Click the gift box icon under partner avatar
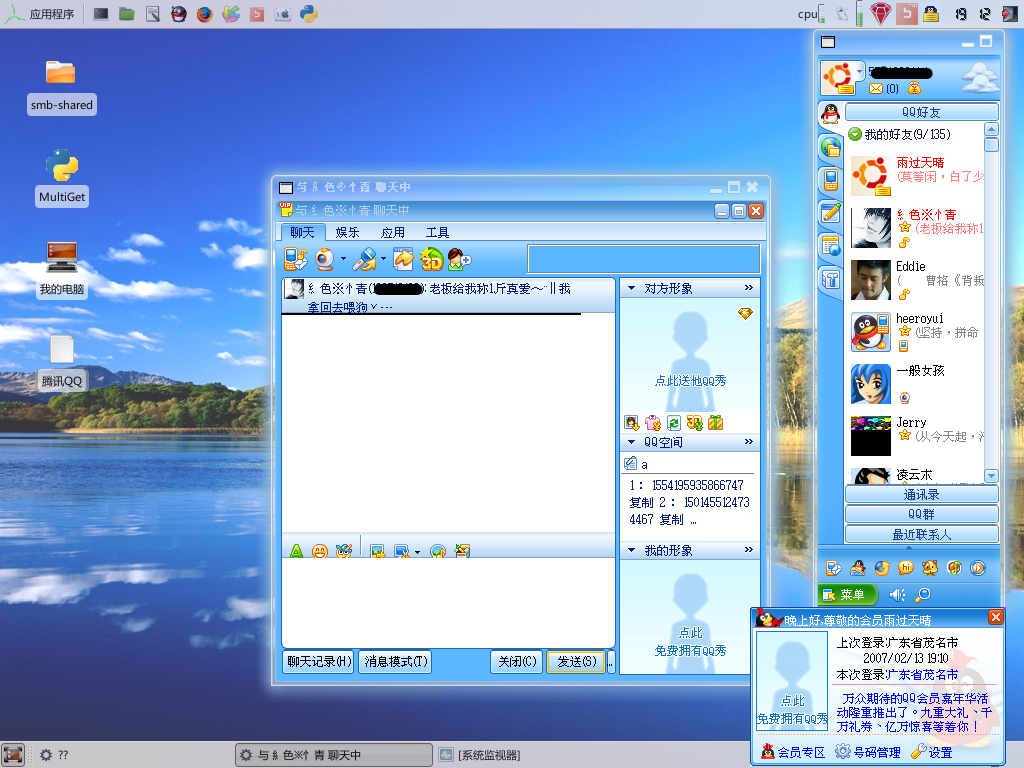Viewport: 1024px width, 768px height. tap(715, 423)
